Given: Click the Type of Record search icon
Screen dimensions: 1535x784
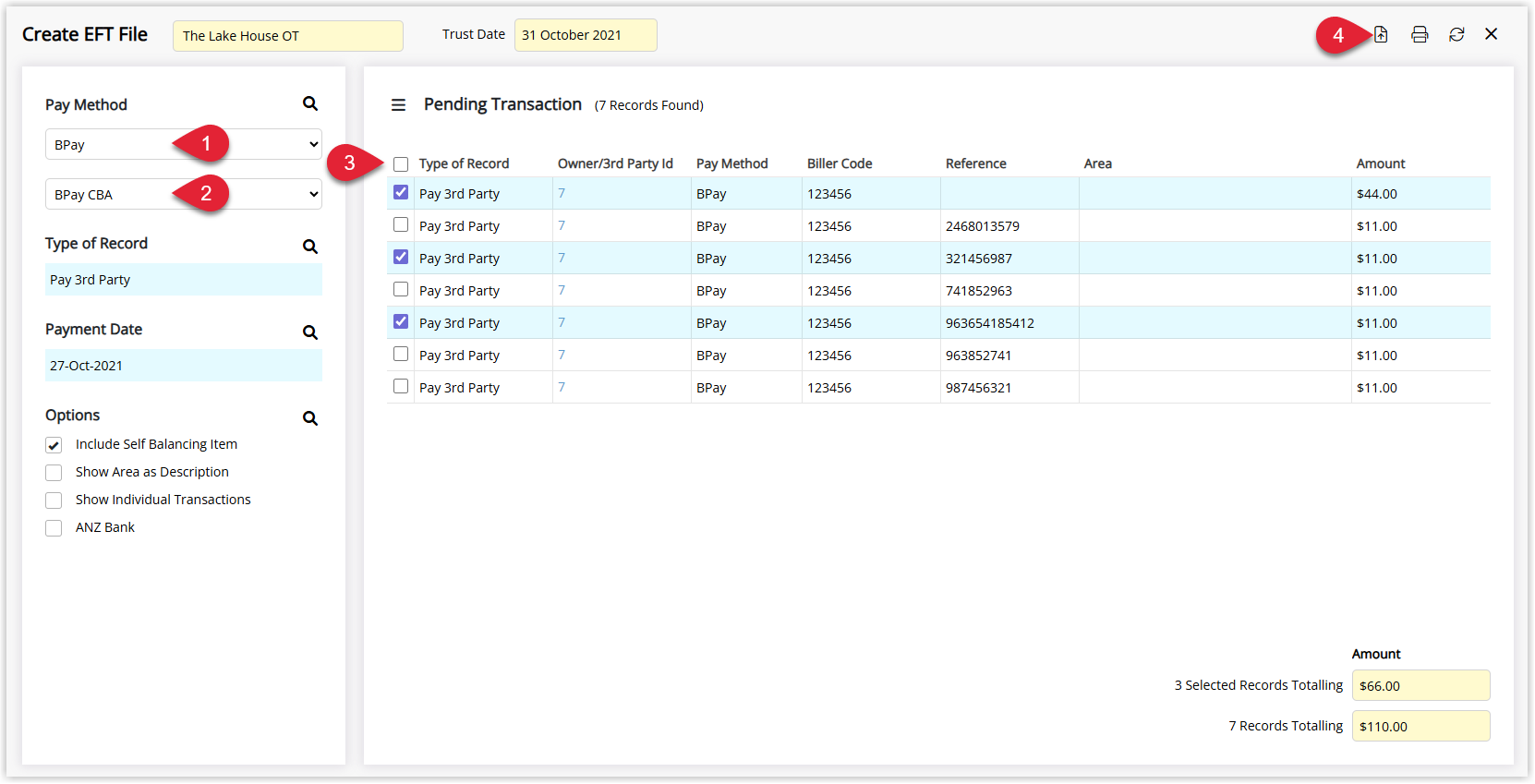Looking at the screenshot, I should [x=310, y=247].
